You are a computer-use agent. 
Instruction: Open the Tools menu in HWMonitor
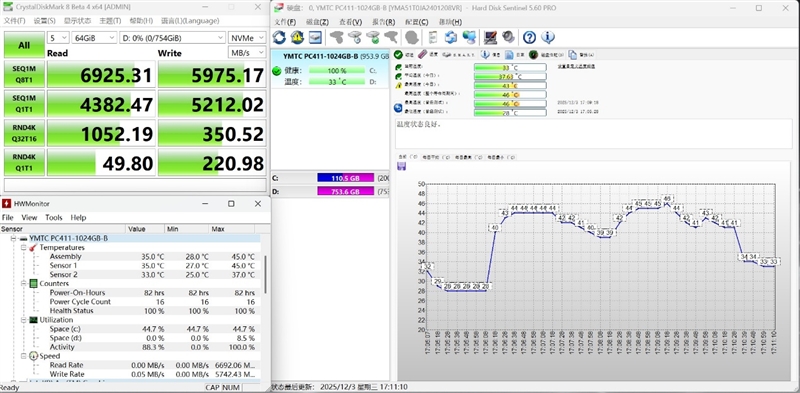(54, 217)
